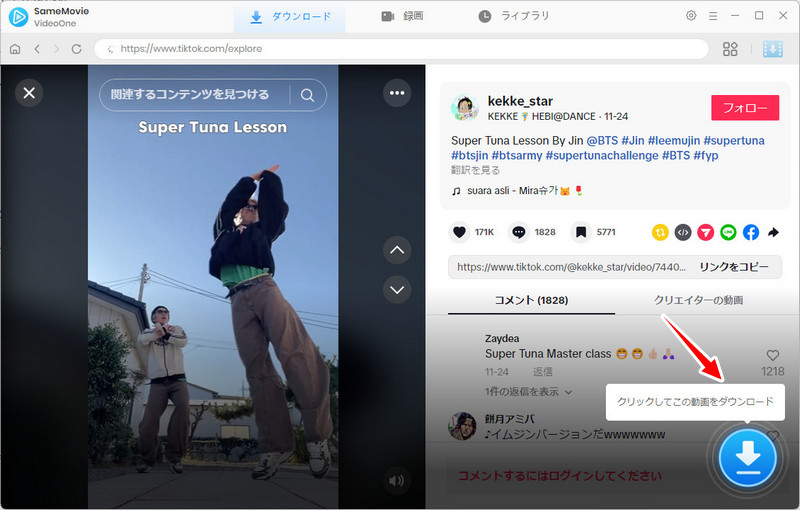This screenshot has width=800, height=510.
Task: Click the comment bubble icon 1828
Action: pos(518,232)
